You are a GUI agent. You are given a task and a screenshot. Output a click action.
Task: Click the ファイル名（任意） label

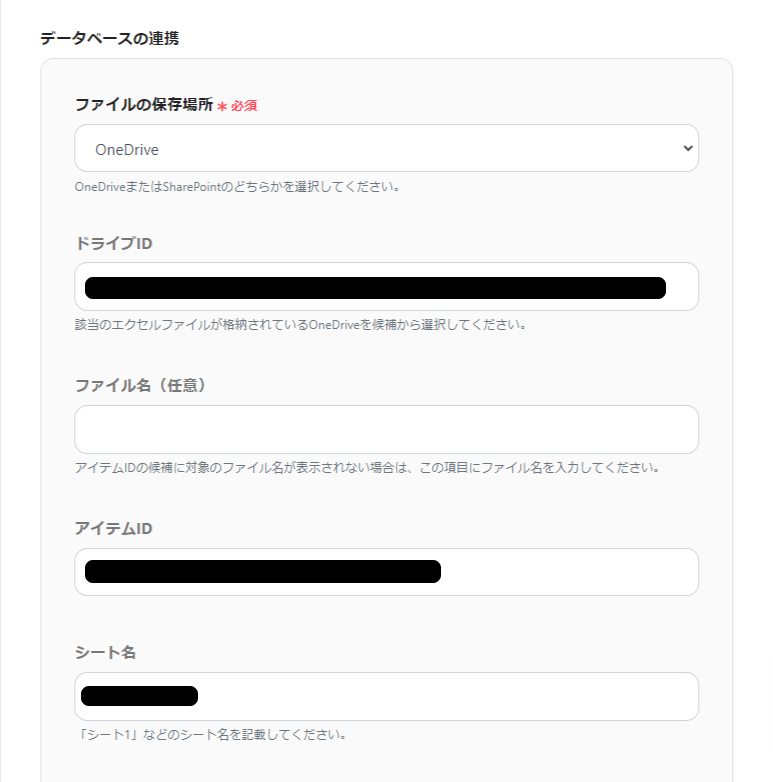(140, 385)
